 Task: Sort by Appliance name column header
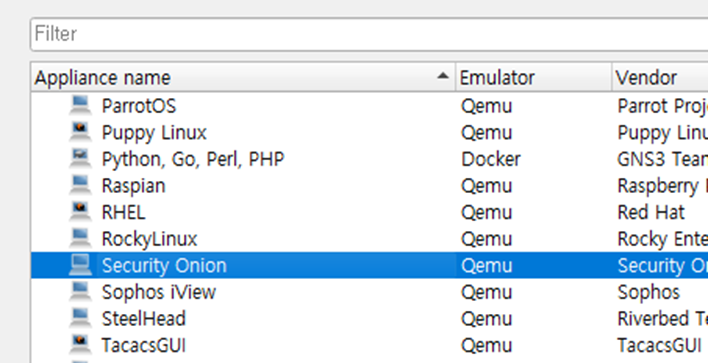point(243,78)
